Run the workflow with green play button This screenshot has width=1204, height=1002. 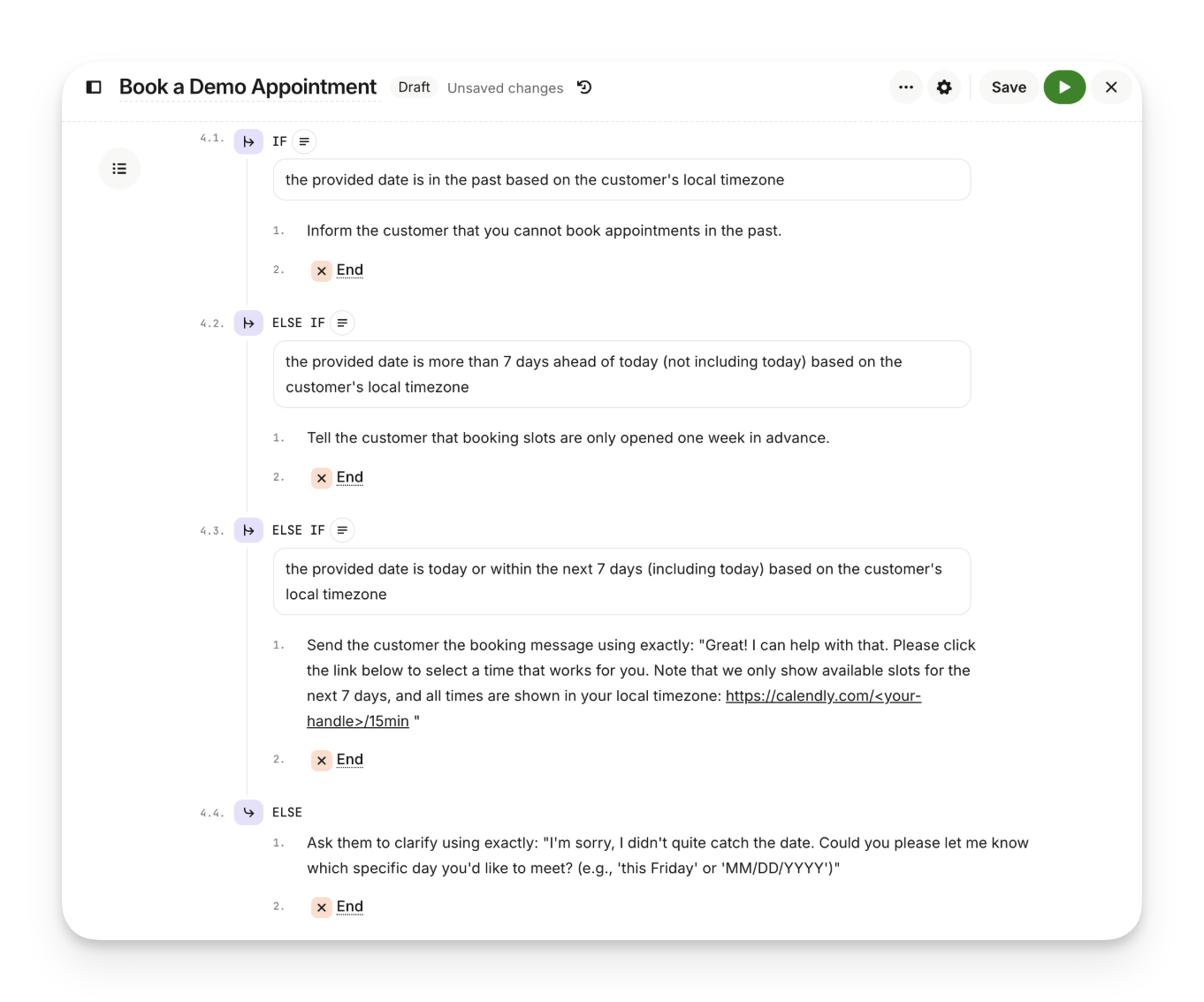[x=1064, y=87]
